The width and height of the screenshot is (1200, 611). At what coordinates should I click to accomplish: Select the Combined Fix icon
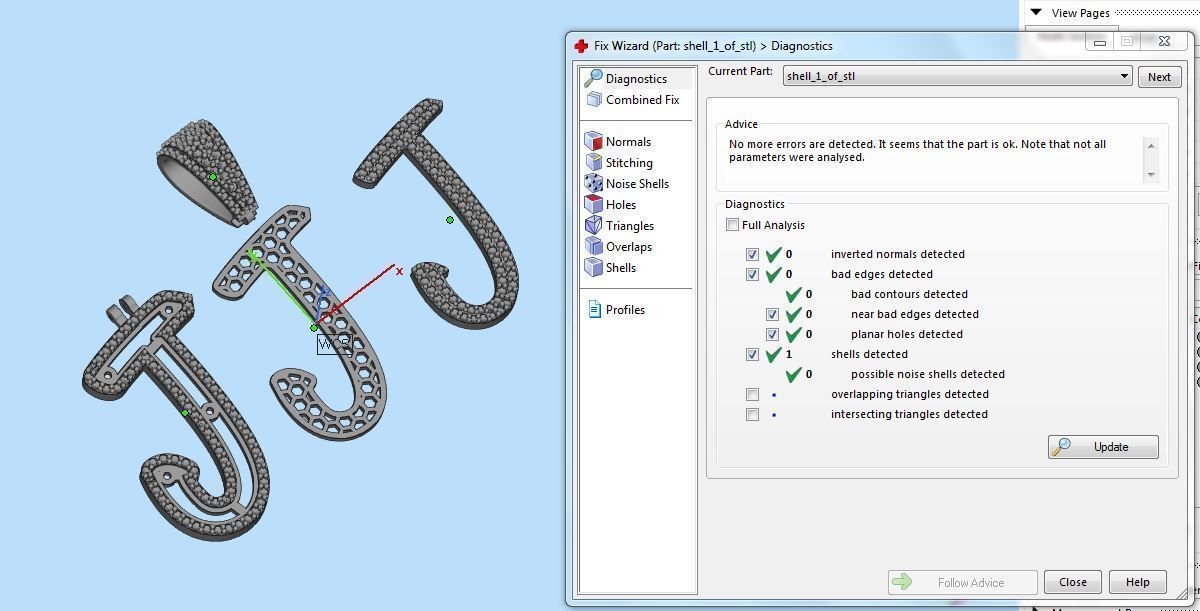[x=594, y=99]
